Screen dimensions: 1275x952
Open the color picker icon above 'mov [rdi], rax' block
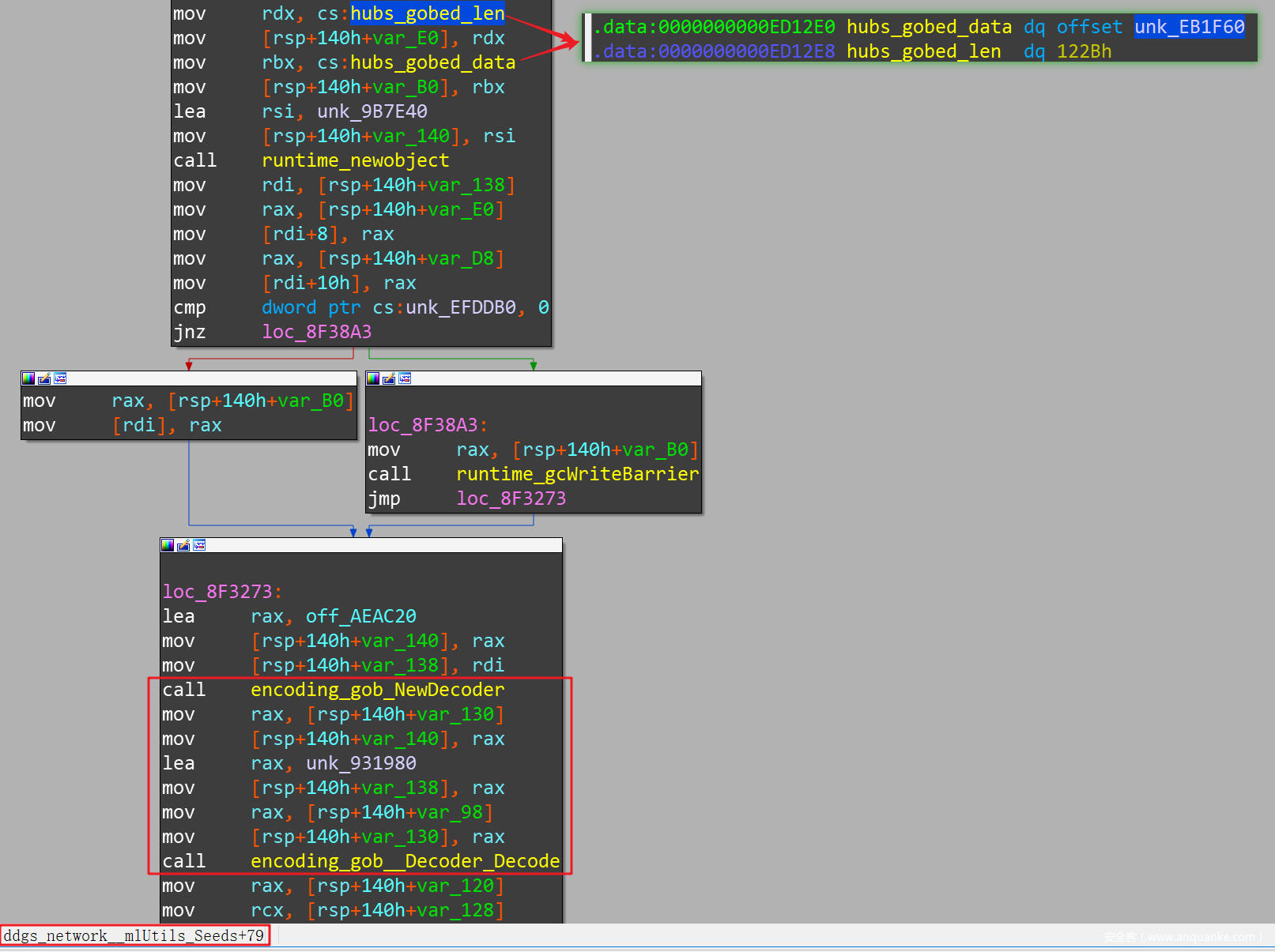pyautogui.click(x=28, y=378)
